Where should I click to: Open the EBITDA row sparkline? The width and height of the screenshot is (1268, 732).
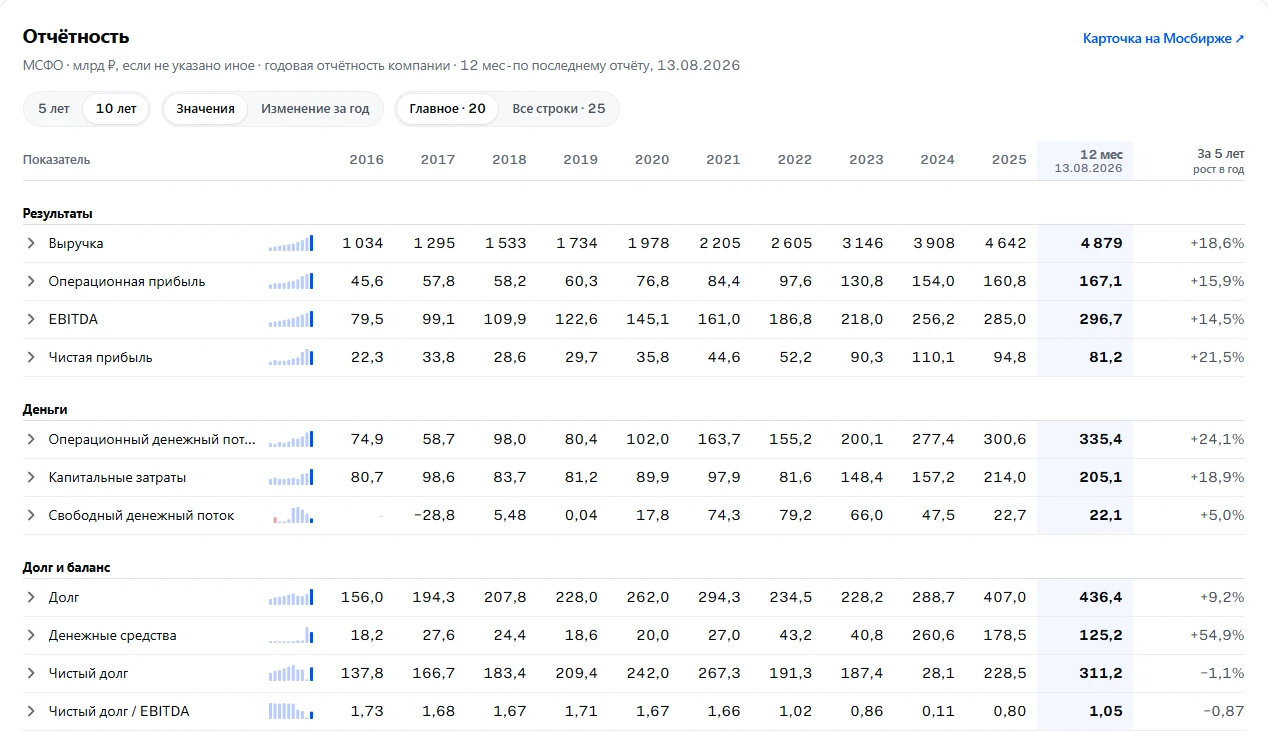tap(291, 319)
